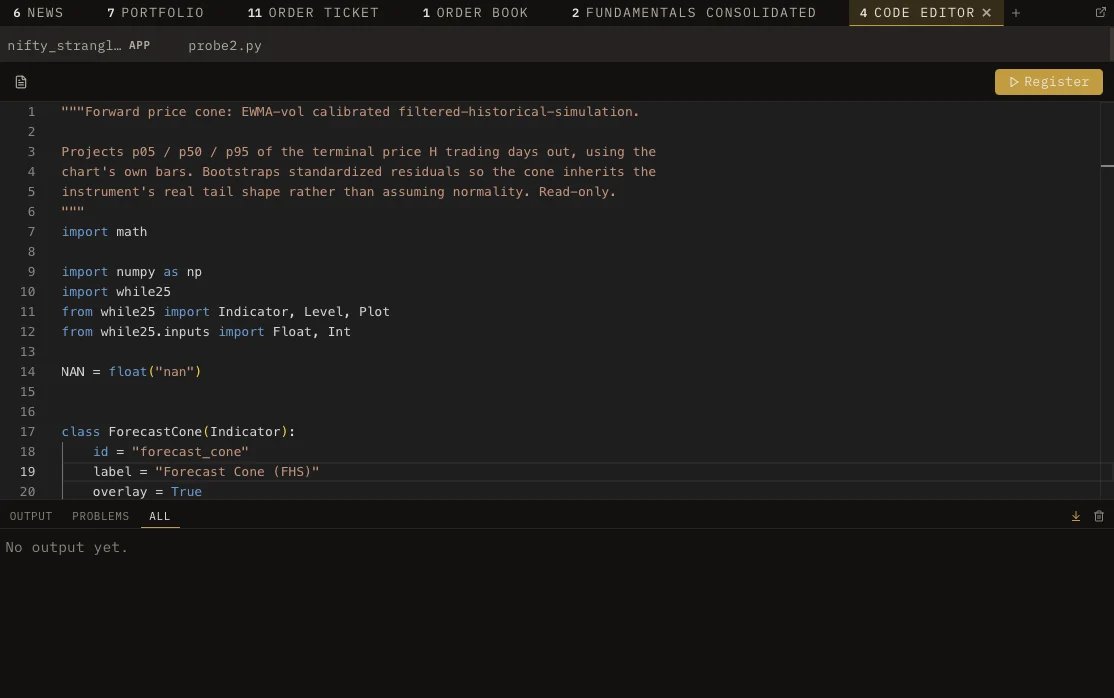
Task: Click the 'Projects p05 / p50 / p95' line
Action: pyautogui.click(x=358, y=151)
